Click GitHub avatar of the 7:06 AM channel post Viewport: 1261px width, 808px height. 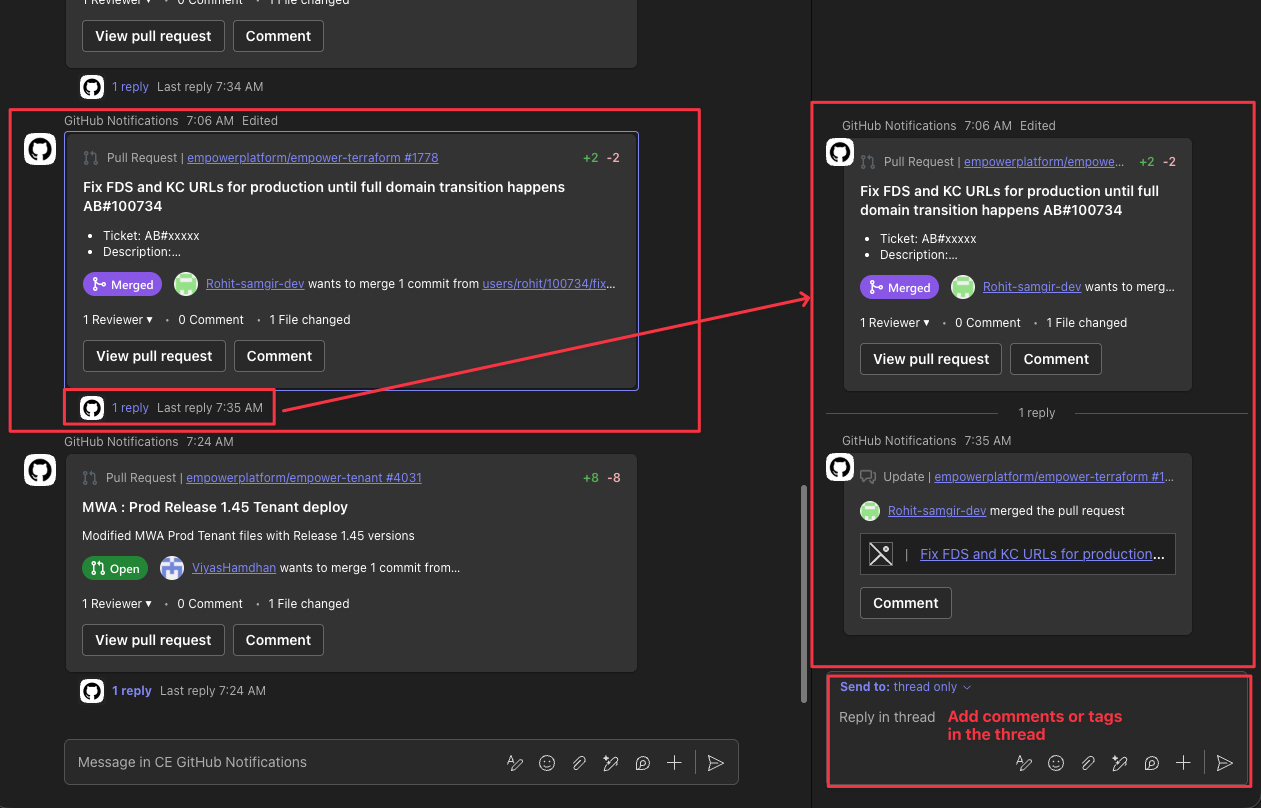pos(40,150)
